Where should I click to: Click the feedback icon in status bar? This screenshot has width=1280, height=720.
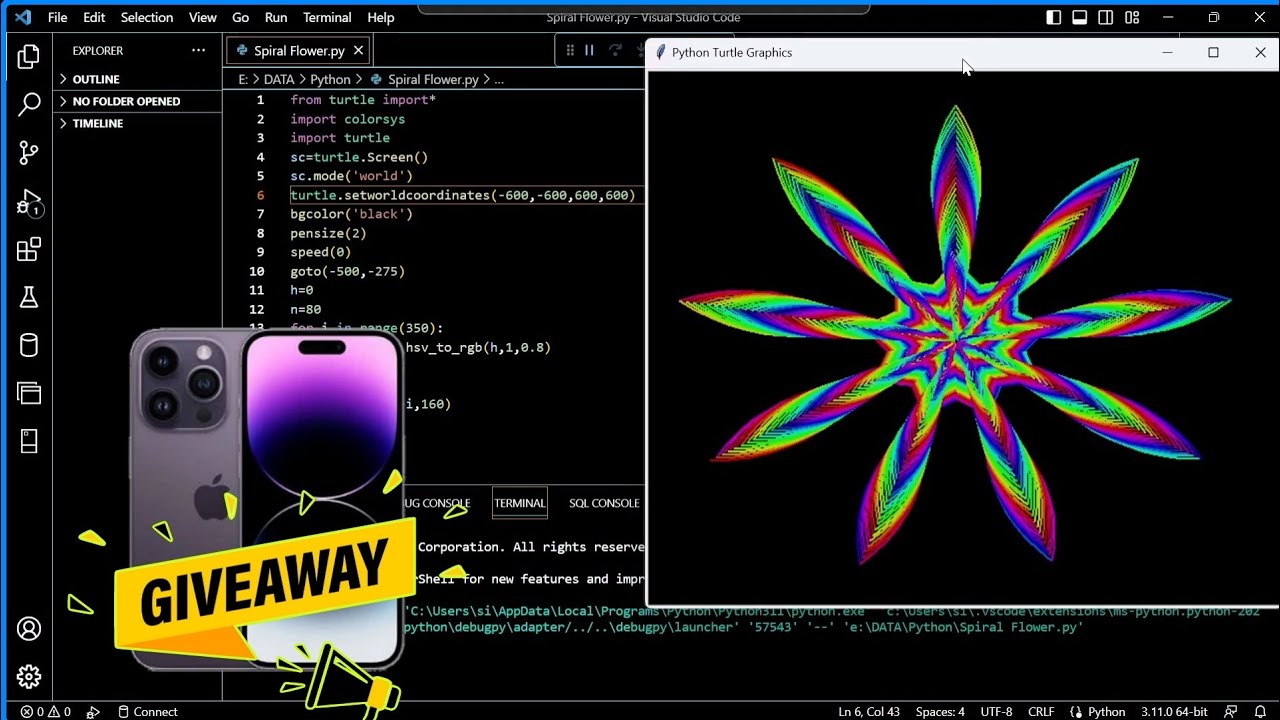click(1232, 712)
